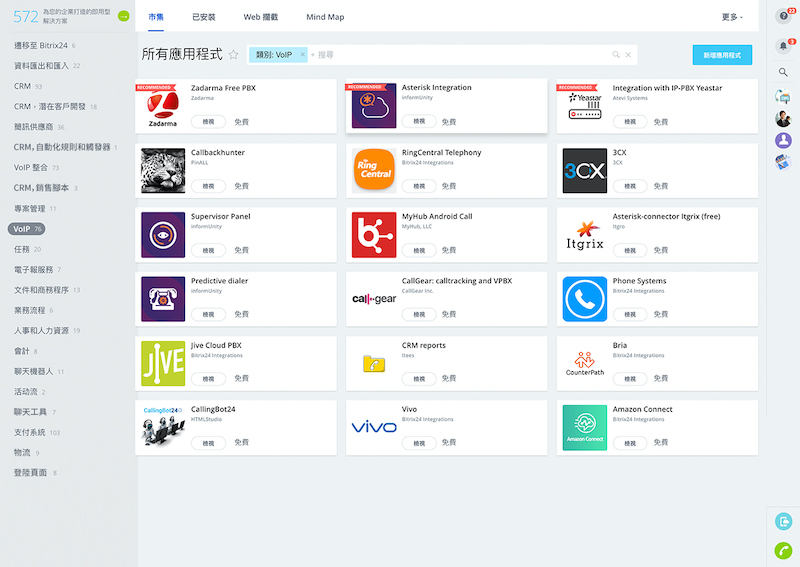
Task: Click the 572 logo text
Action: [26, 16]
